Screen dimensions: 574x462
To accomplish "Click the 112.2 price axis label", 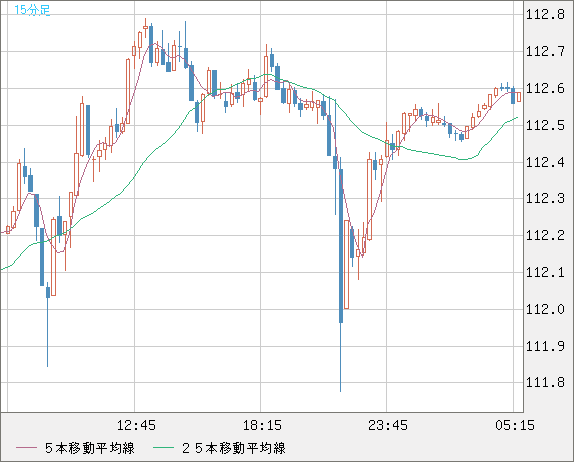I will (545, 235).
